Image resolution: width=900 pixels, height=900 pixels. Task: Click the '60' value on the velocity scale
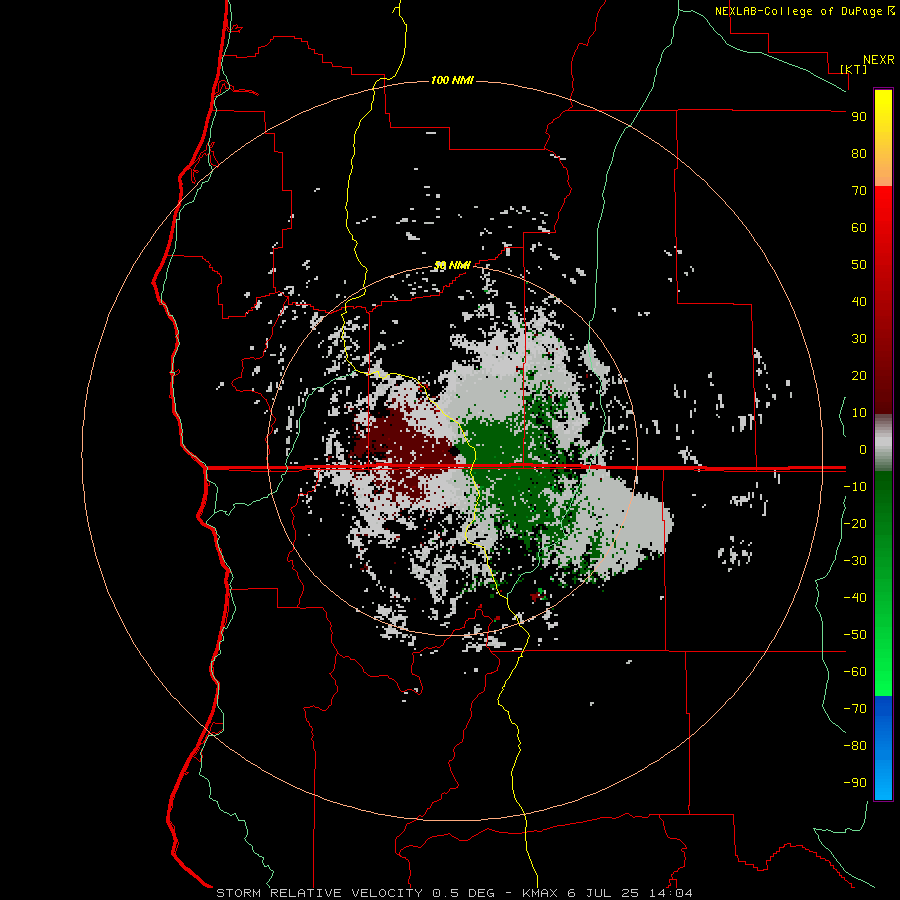859,227
